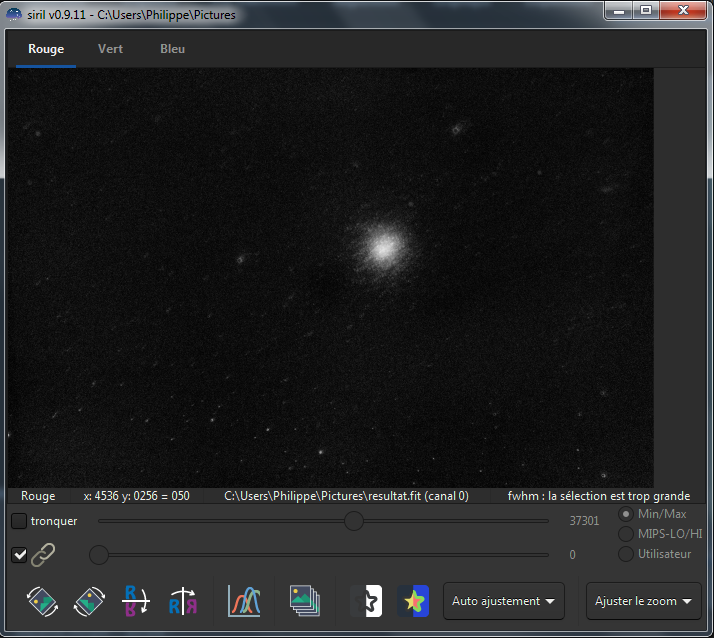This screenshot has width=714, height=638.
Task: Click the image stack sequence icon
Action: [305, 601]
